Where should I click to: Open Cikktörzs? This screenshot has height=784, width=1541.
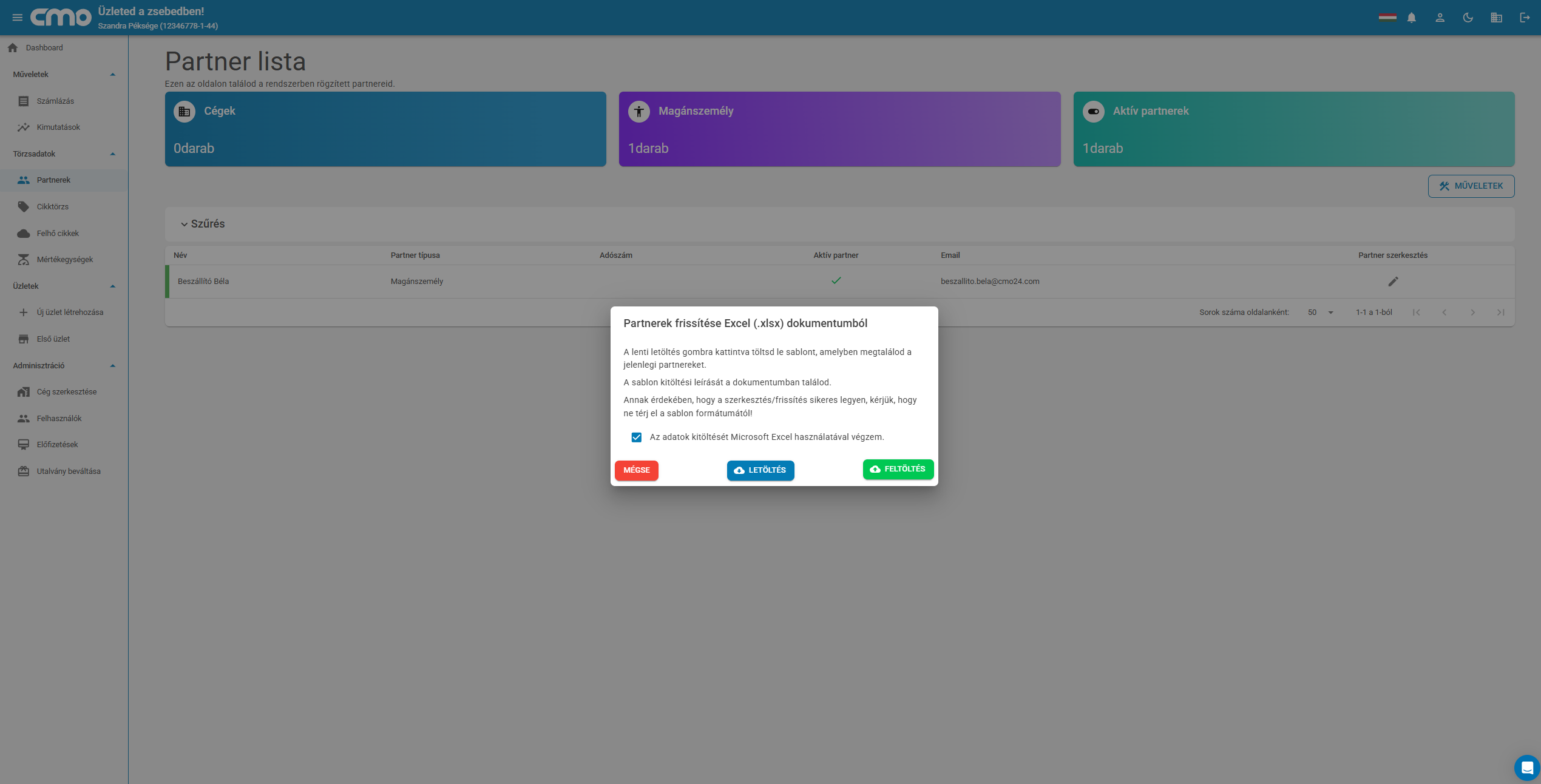point(64,207)
